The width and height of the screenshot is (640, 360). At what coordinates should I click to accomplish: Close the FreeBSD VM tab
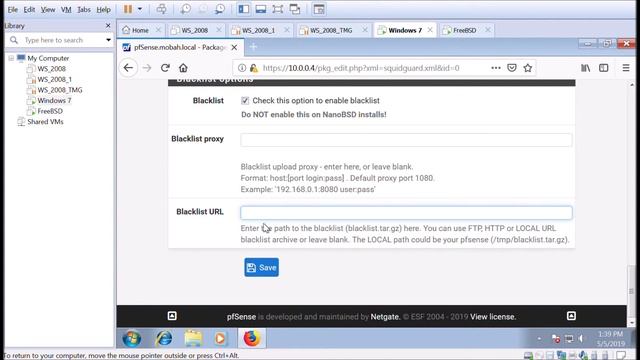click(x=488, y=30)
